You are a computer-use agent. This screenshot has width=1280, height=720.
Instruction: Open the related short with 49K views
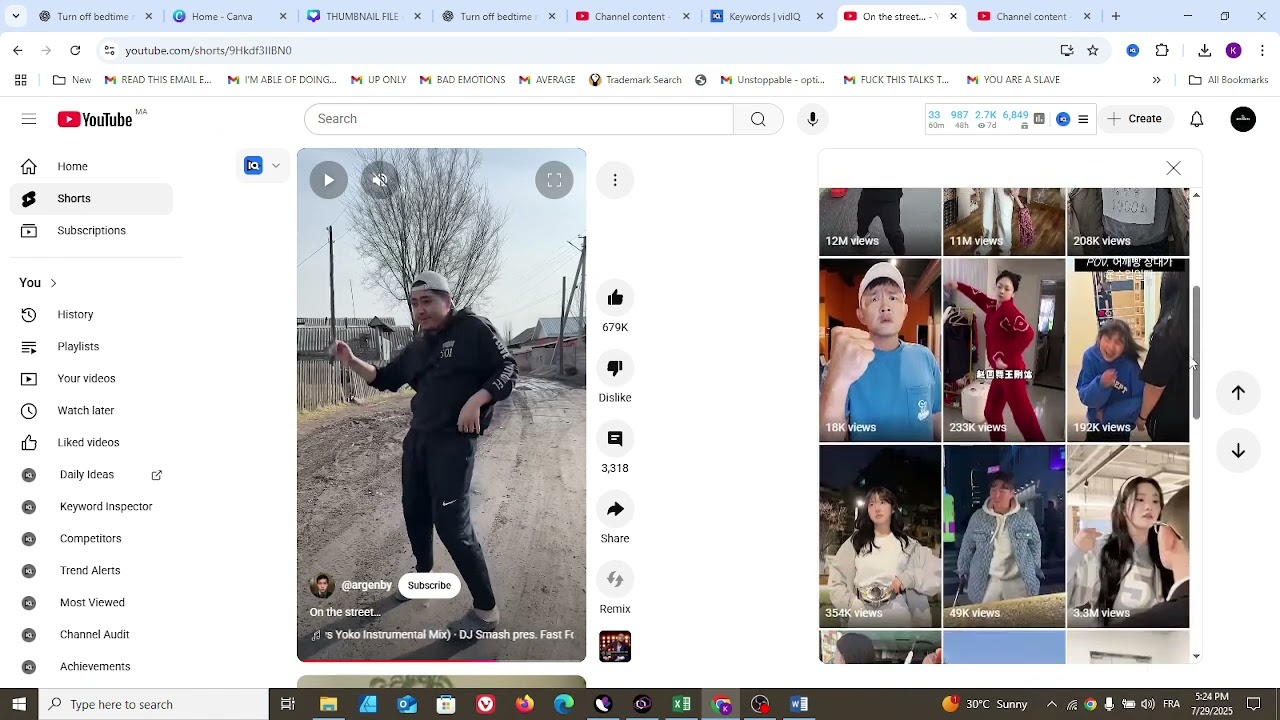[1004, 536]
